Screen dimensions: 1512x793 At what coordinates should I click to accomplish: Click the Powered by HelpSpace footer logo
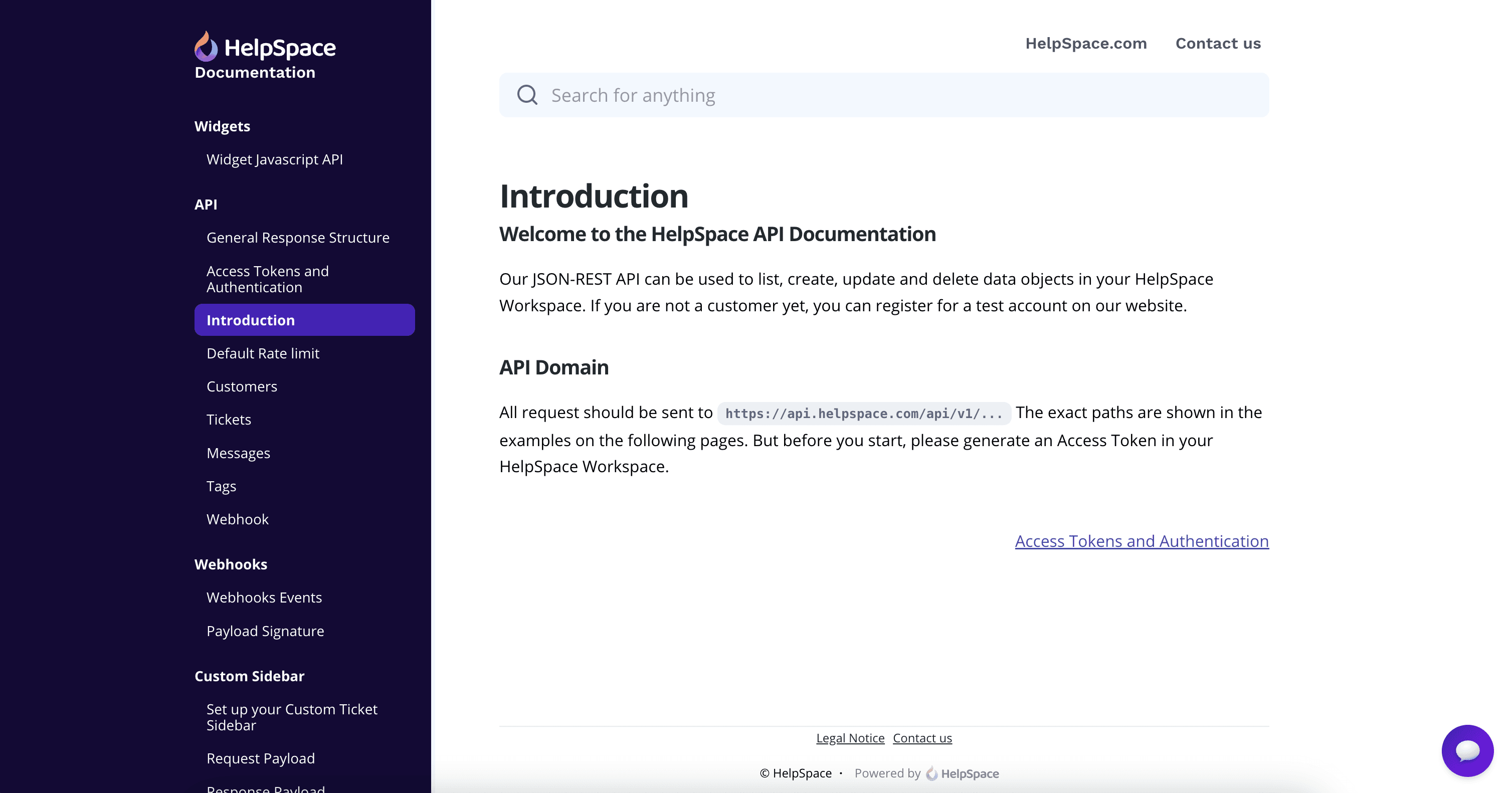(x=963, y=773)
